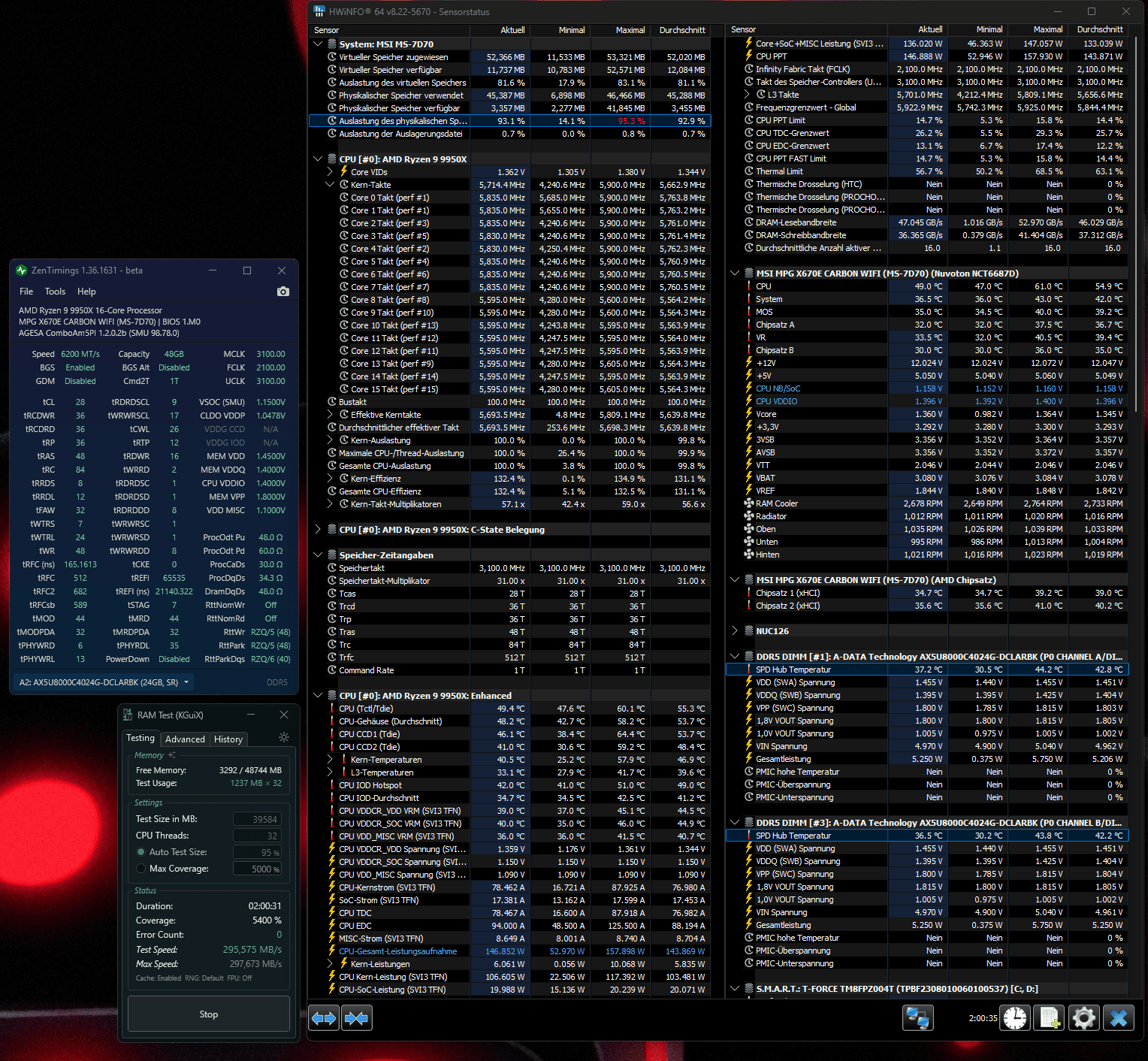Click the Stop button in RAM Test

click(x=209, y=1014)
